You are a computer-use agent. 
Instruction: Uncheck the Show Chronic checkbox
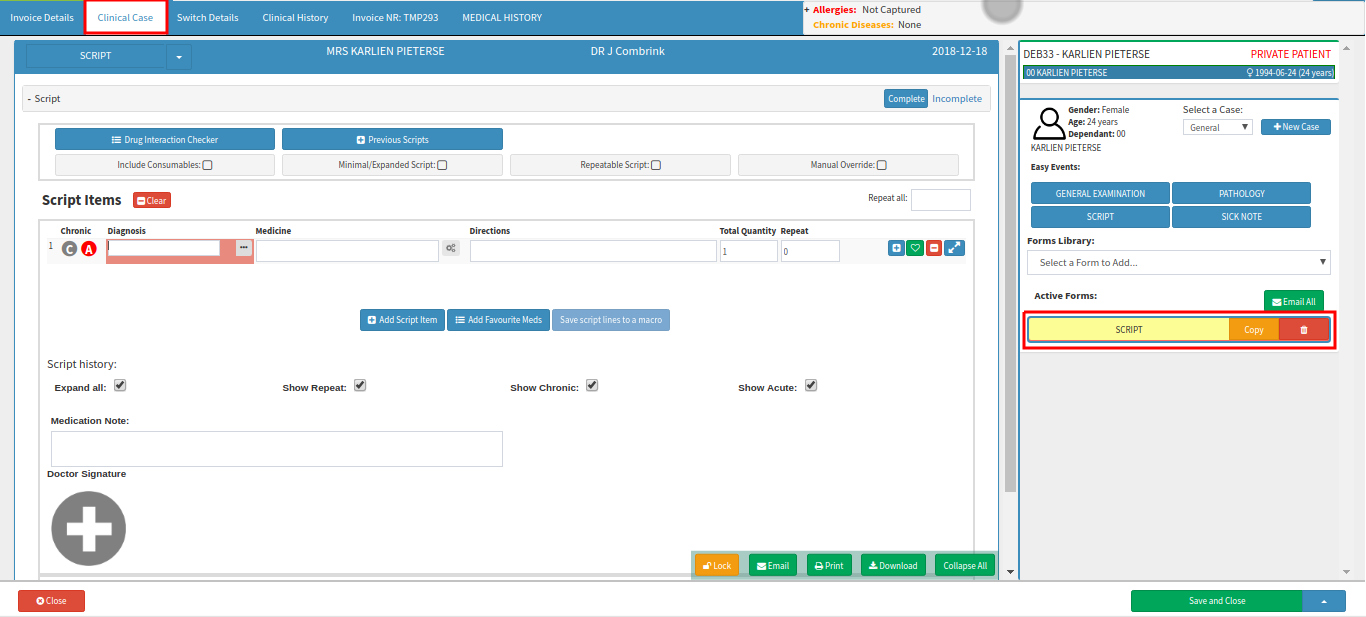(592, 386)
